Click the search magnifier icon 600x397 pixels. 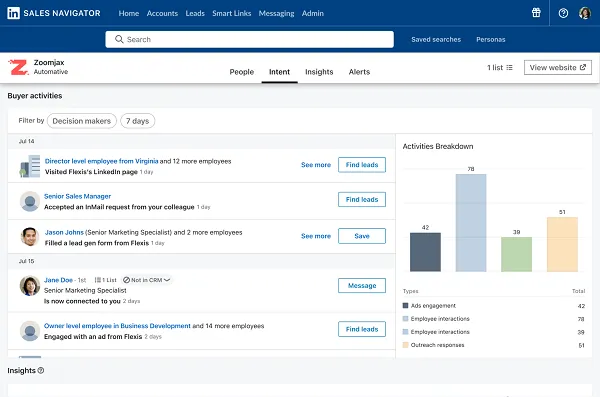tap(119, 39)
